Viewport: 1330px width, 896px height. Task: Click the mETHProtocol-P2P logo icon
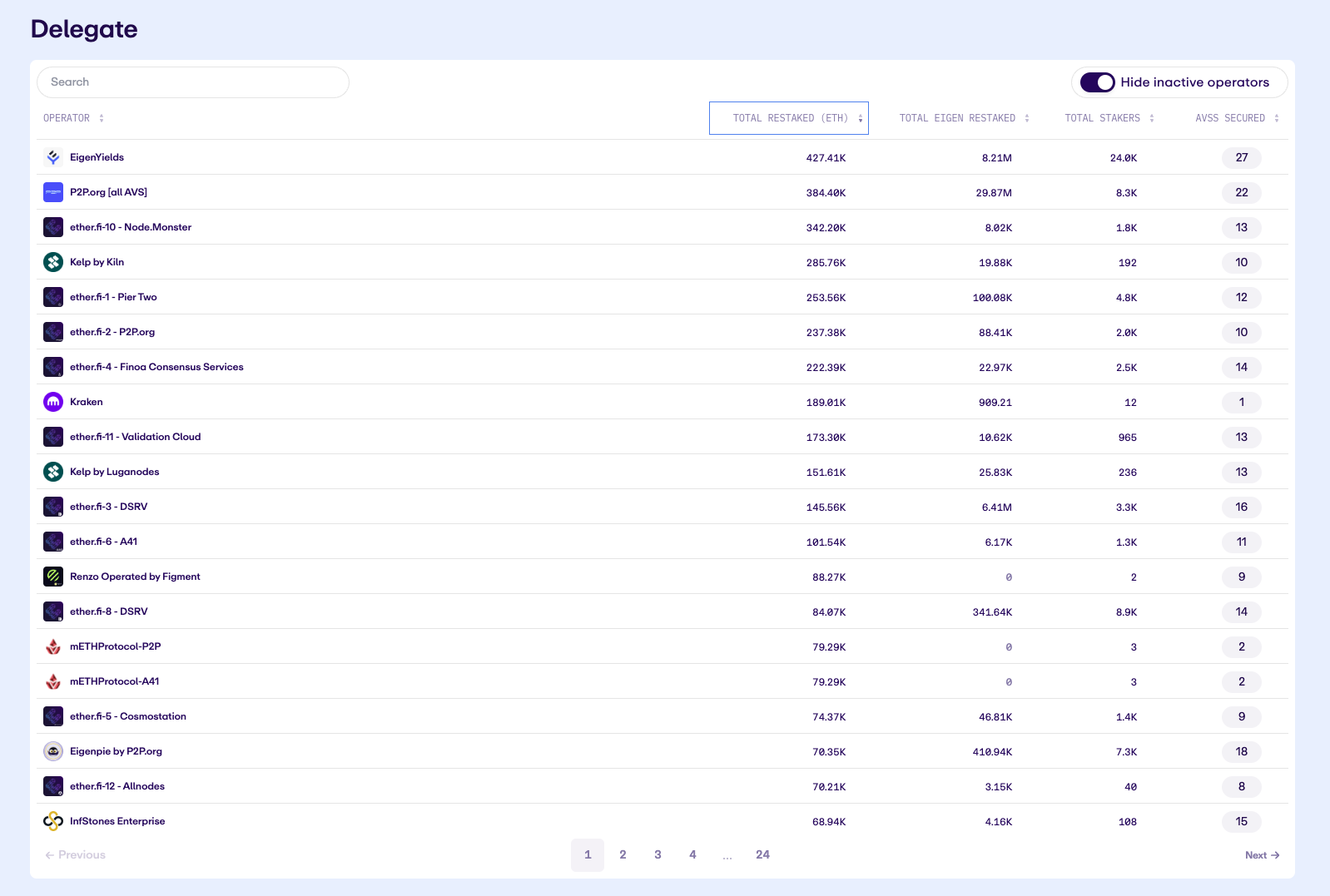click(53, 646)
